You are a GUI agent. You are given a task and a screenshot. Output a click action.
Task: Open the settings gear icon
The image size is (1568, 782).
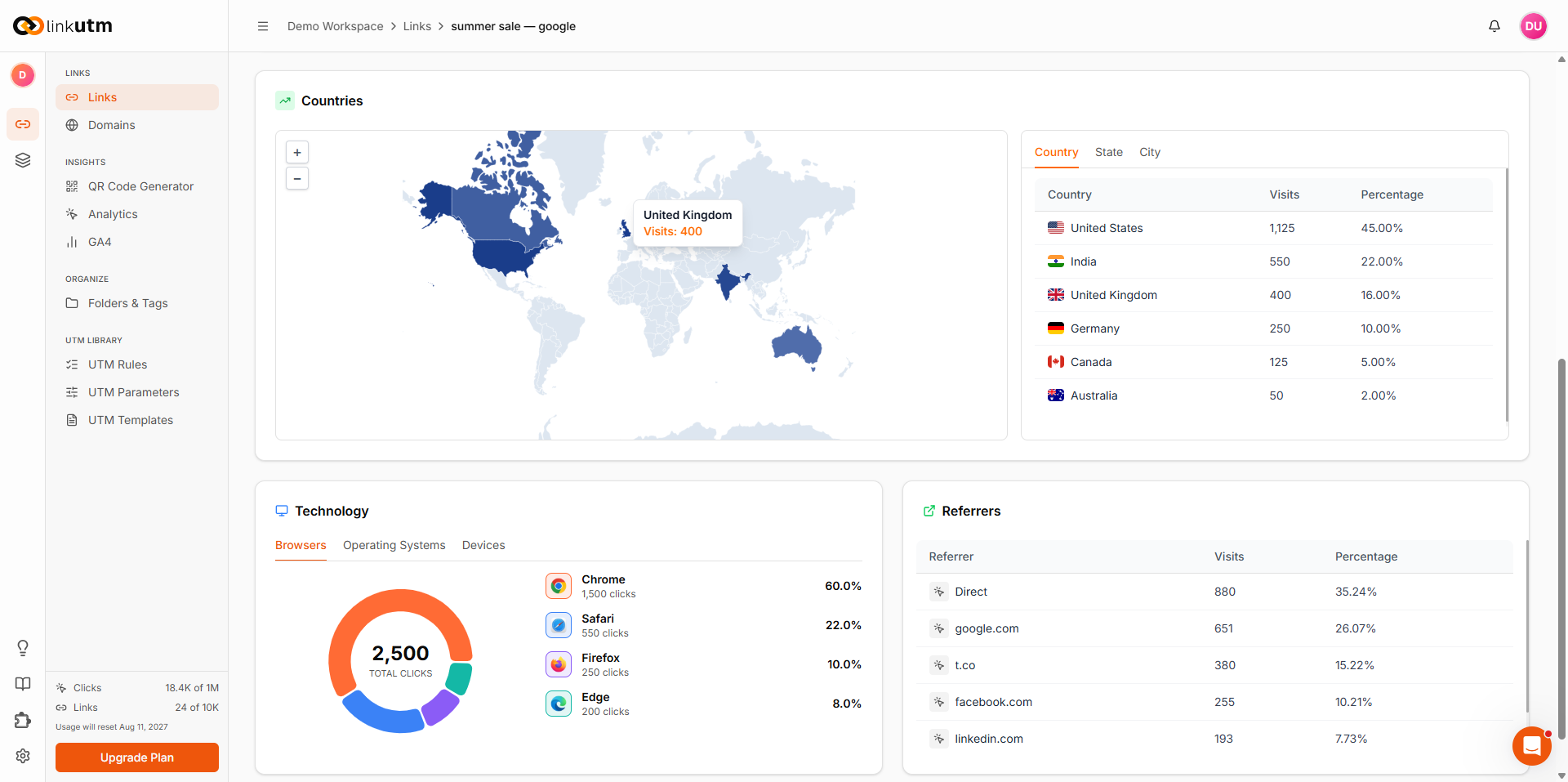pyautogui.click(x=23, y=756)
